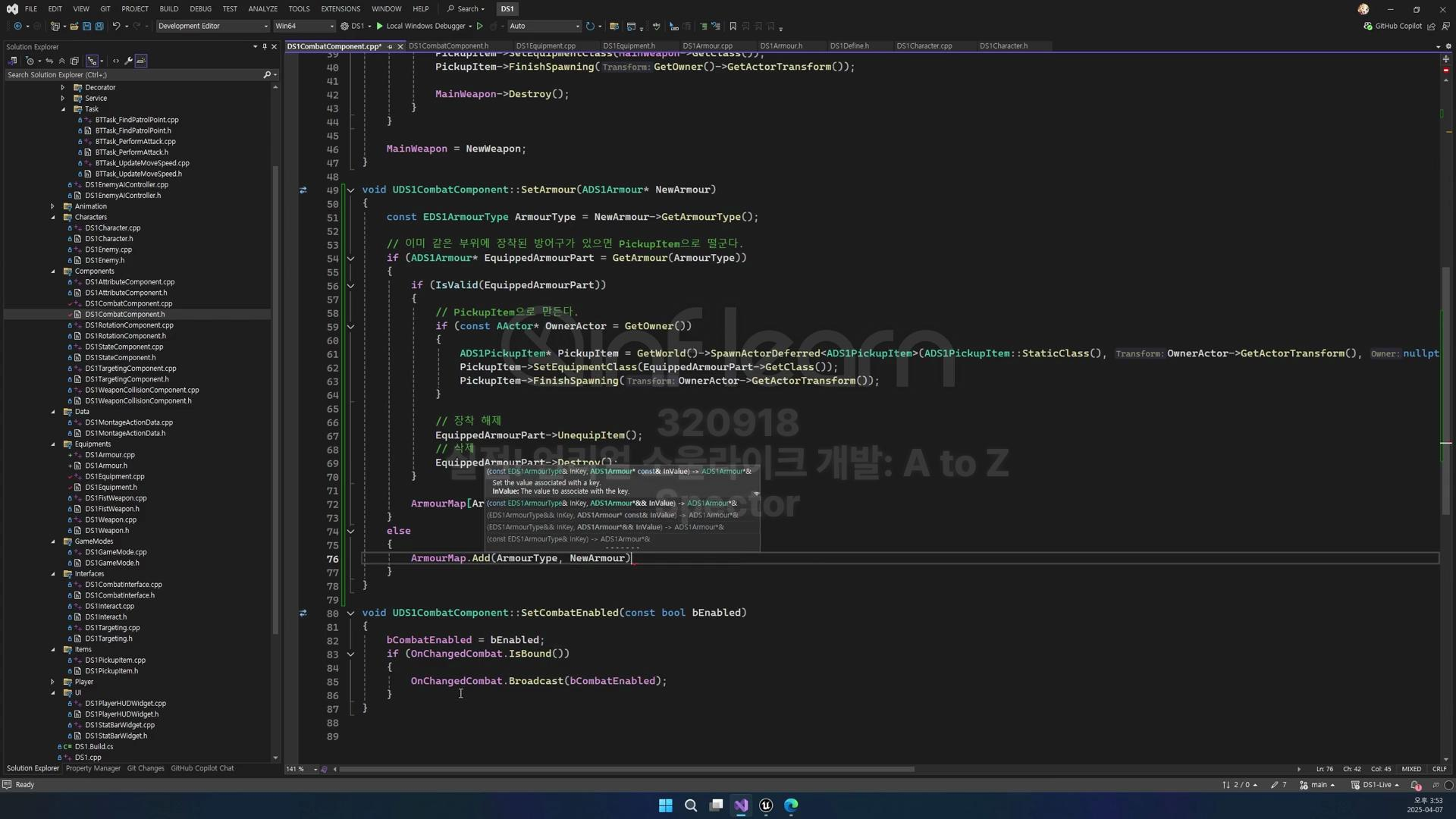This screenshot has height=819, width=1456.
Task: Open the Win64 platform dropdown
Action: point(304,26)
